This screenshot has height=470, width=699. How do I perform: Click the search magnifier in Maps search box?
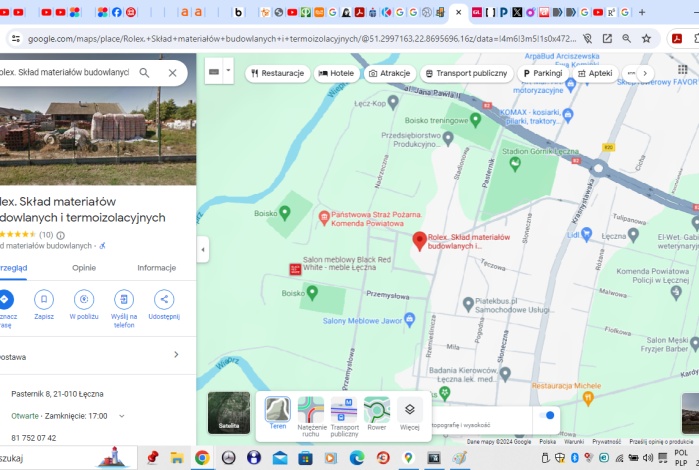(x=144, y=73)
